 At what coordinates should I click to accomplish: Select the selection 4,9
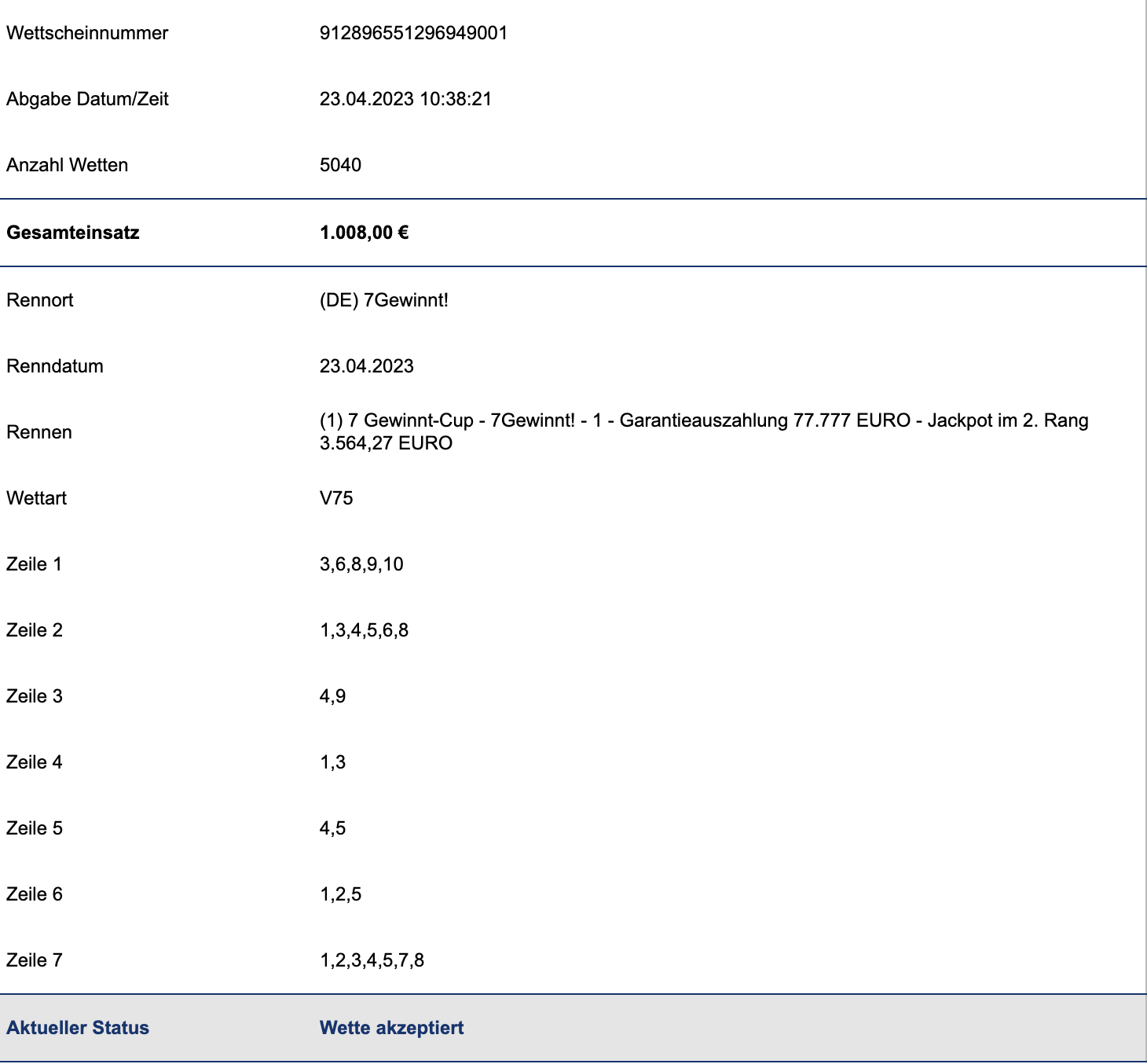coord(333,696)
